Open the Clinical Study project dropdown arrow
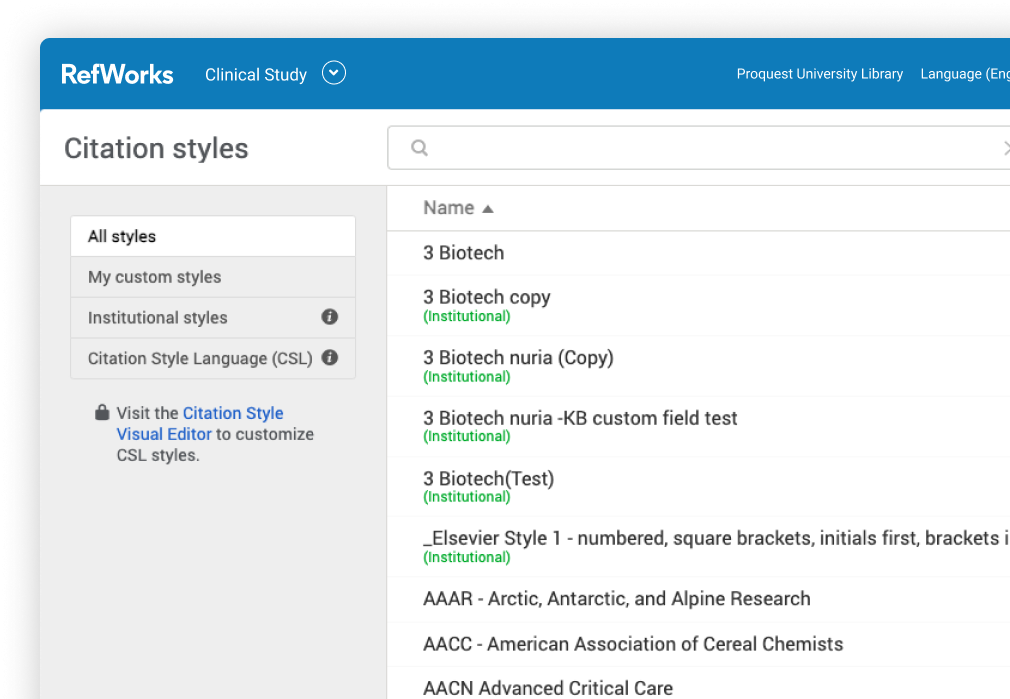 [x=334, y=73]
